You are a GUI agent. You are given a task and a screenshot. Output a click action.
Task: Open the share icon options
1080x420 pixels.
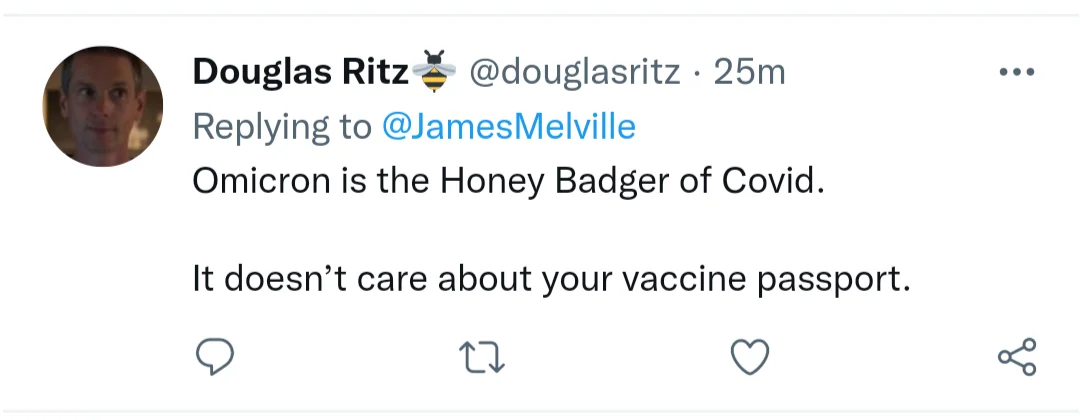pos(1018,357)
